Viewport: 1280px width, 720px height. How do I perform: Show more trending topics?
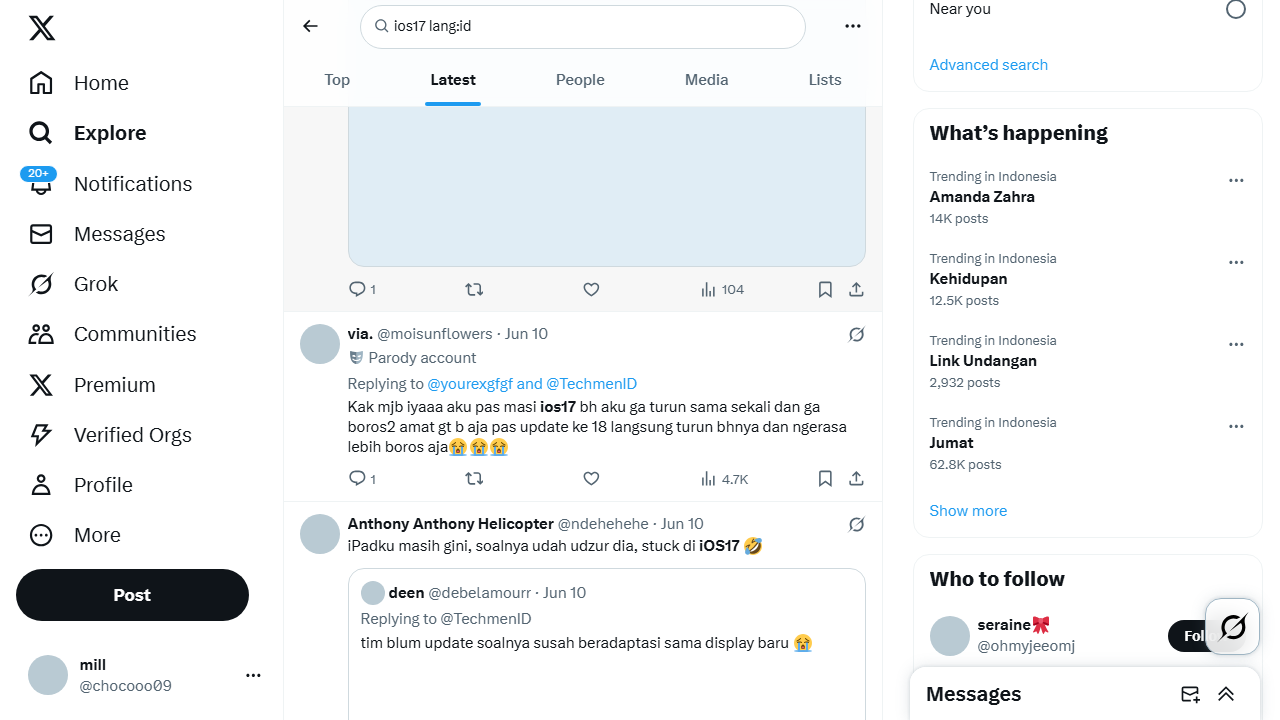[x=968, y=511]
